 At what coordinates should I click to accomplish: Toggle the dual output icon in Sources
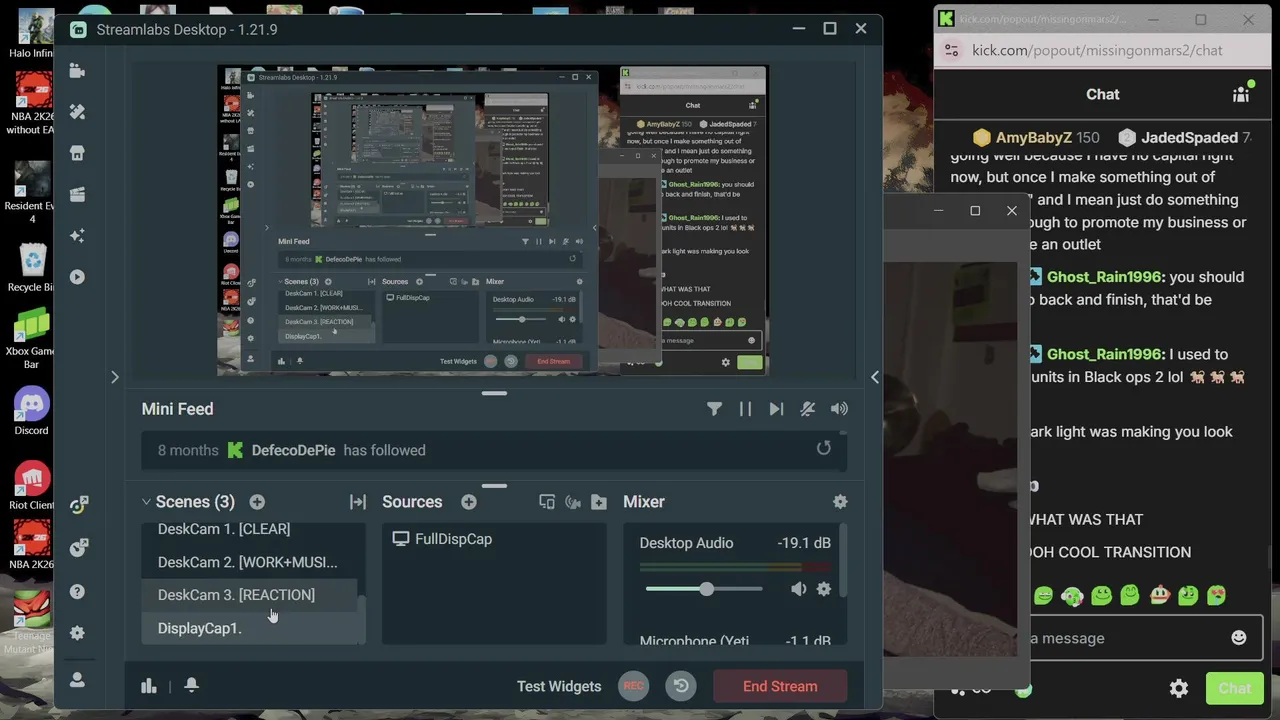547,502
